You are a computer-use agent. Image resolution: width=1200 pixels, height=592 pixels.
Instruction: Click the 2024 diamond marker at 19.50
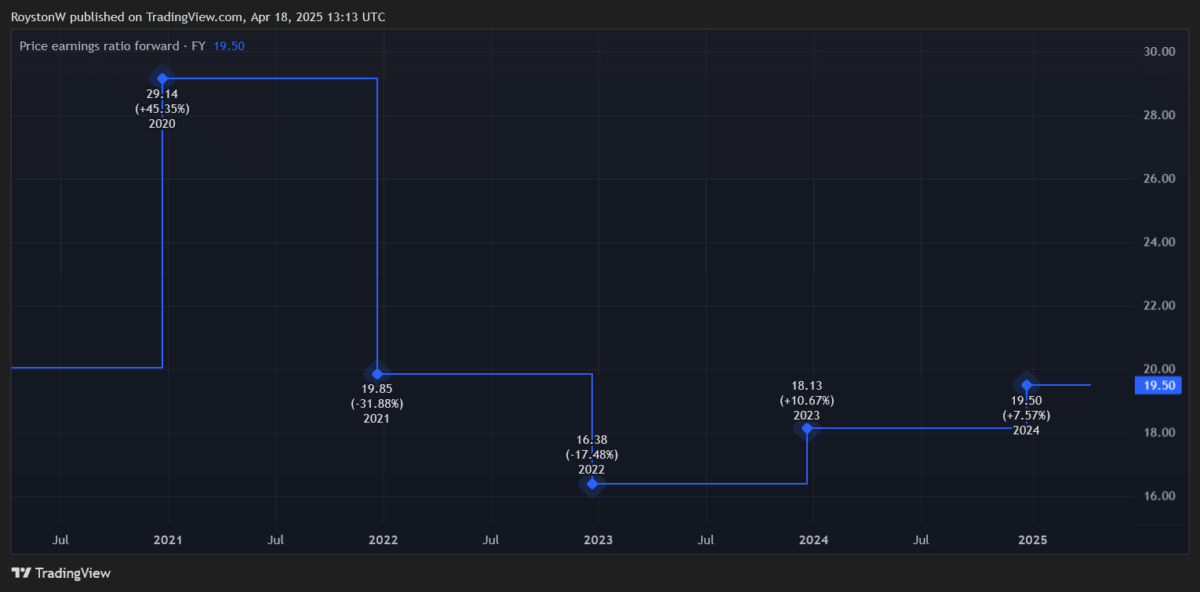[x=1026, y=385]
